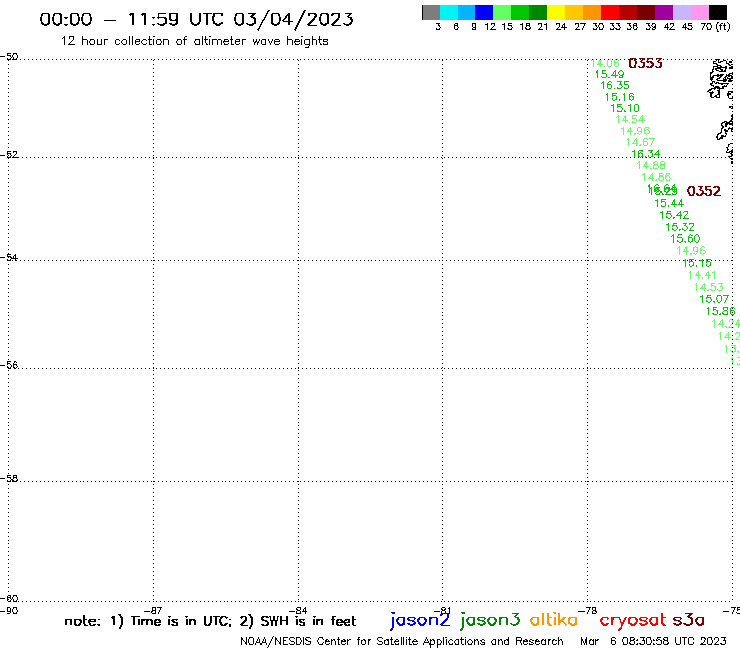Click the timestamp "08:30:58 UTC 2023"
The image size is (740, 650).
[674, 641]
